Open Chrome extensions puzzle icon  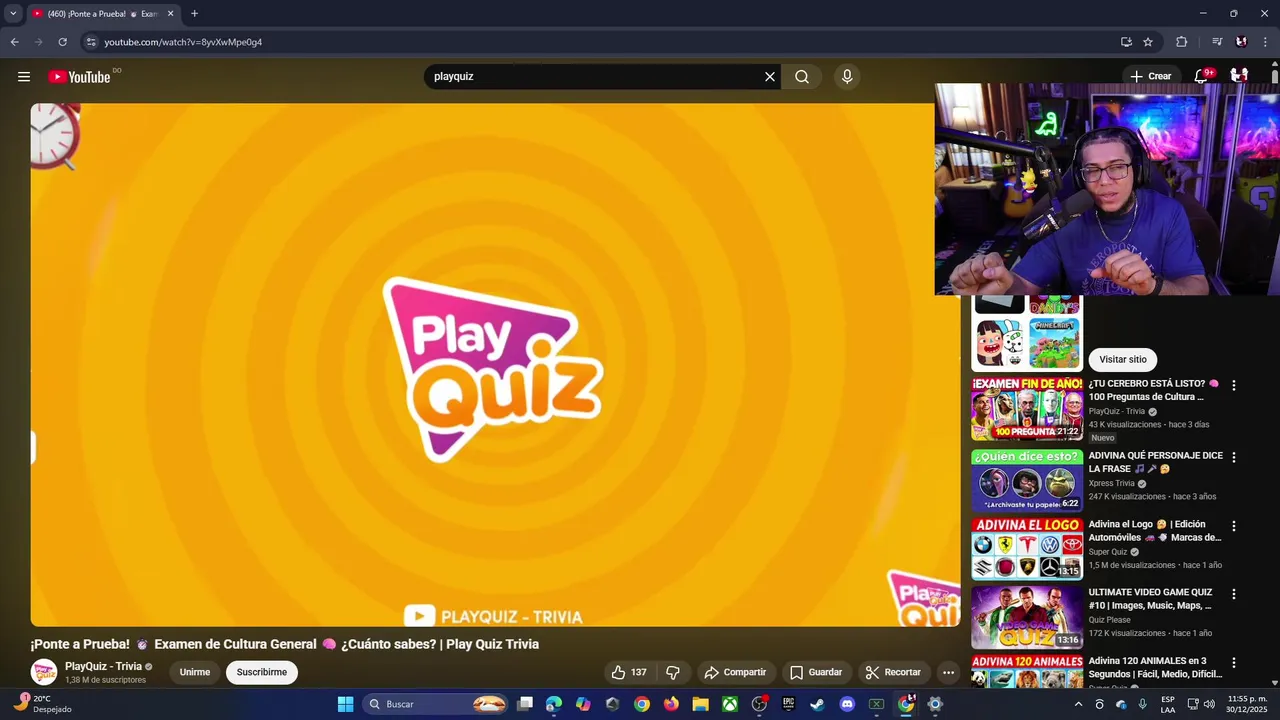(x=1181, y=42)
